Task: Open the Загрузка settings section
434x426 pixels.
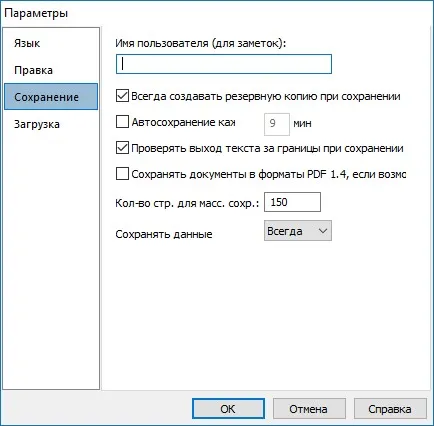Action: point(37,124)
